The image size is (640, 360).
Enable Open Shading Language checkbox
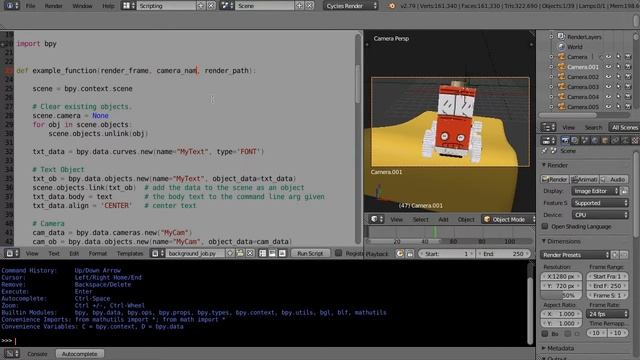[x=544, y=226]
